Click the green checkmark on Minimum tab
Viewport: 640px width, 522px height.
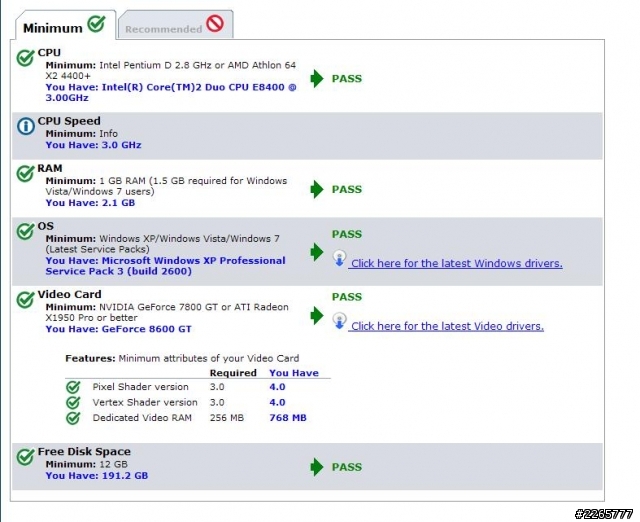[x=97, y=24]
